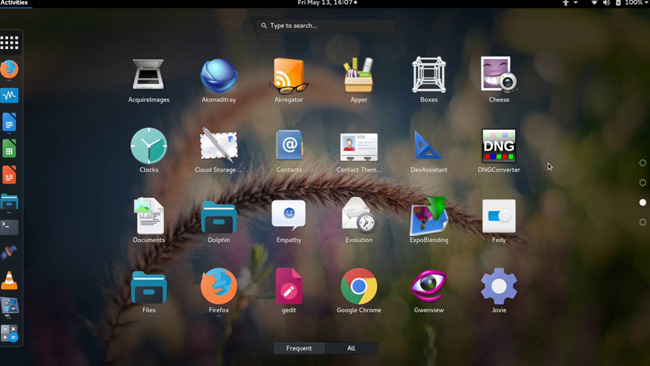Select the third page indicator dot

point(643,202)
